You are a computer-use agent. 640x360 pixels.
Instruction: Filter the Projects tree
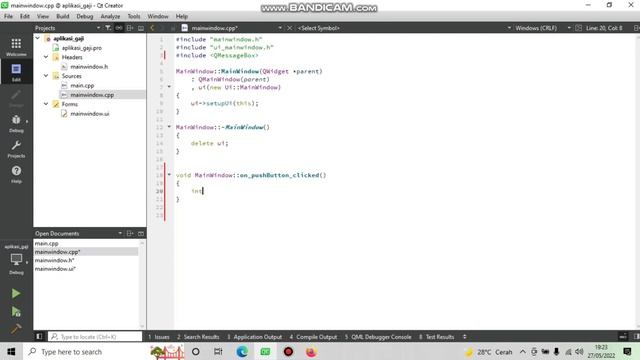tap(108, 28)
